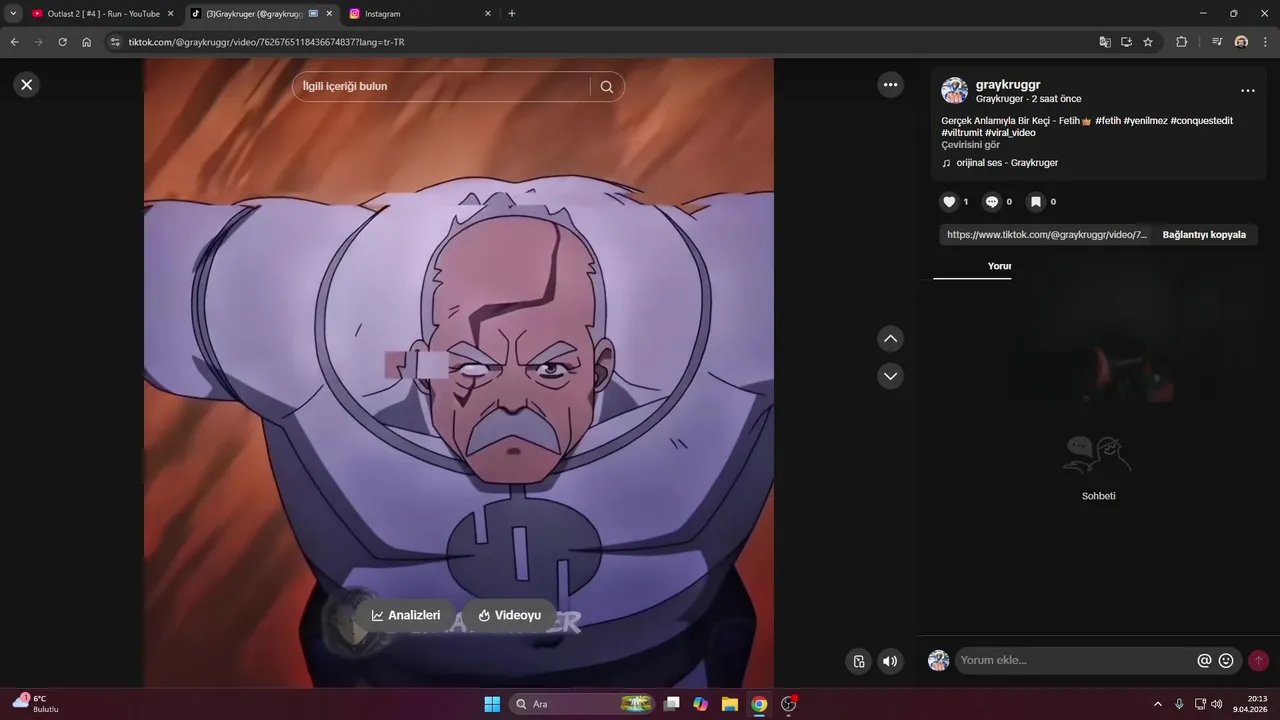The width and height of the screenshot is (1280, 720).
Task: Select the video URL text field
Action: (x=1046, y=235)
